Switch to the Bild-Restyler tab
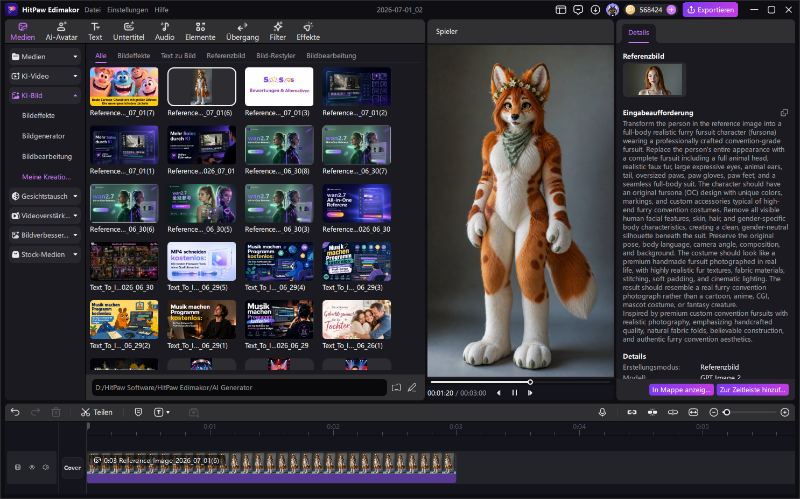 276,56
